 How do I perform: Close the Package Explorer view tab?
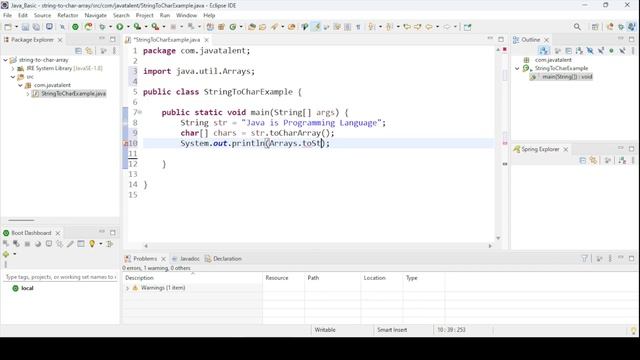60,40
